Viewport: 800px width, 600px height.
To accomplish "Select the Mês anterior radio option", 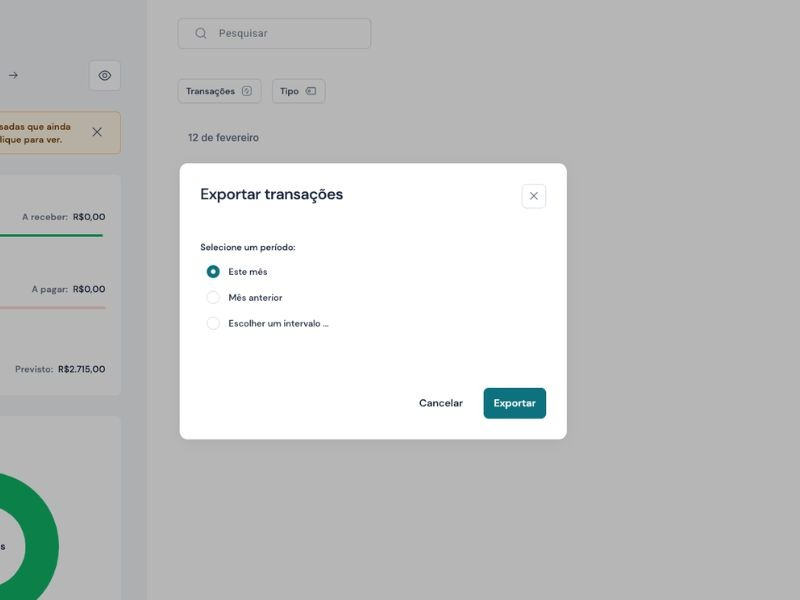I will (213, 298).
